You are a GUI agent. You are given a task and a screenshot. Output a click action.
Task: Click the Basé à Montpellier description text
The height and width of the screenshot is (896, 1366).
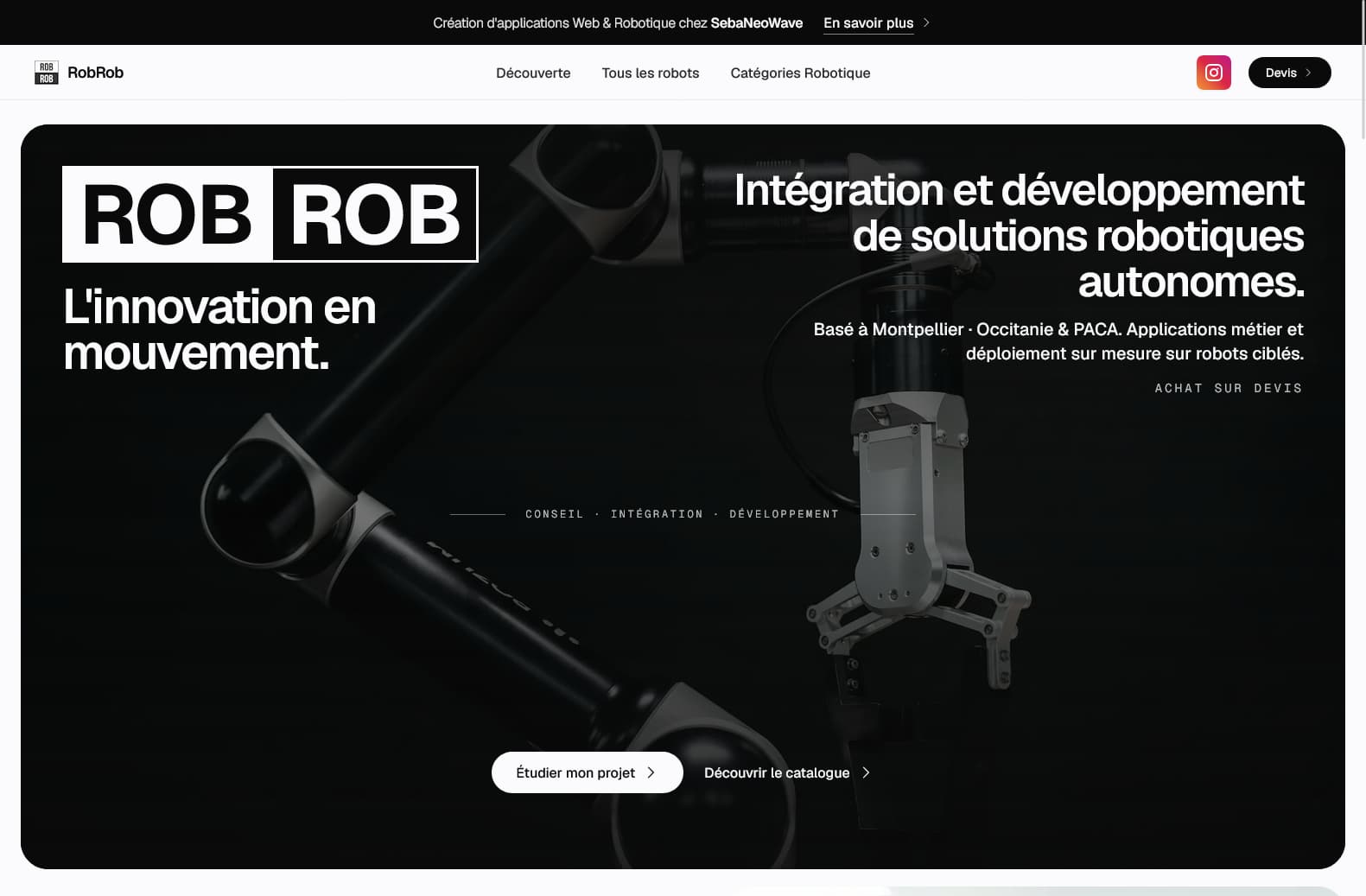click(x=1058, y=341)
